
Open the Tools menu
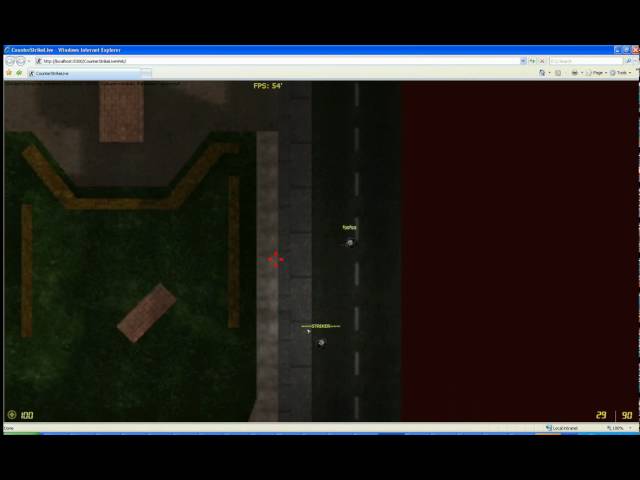[621, 73]
